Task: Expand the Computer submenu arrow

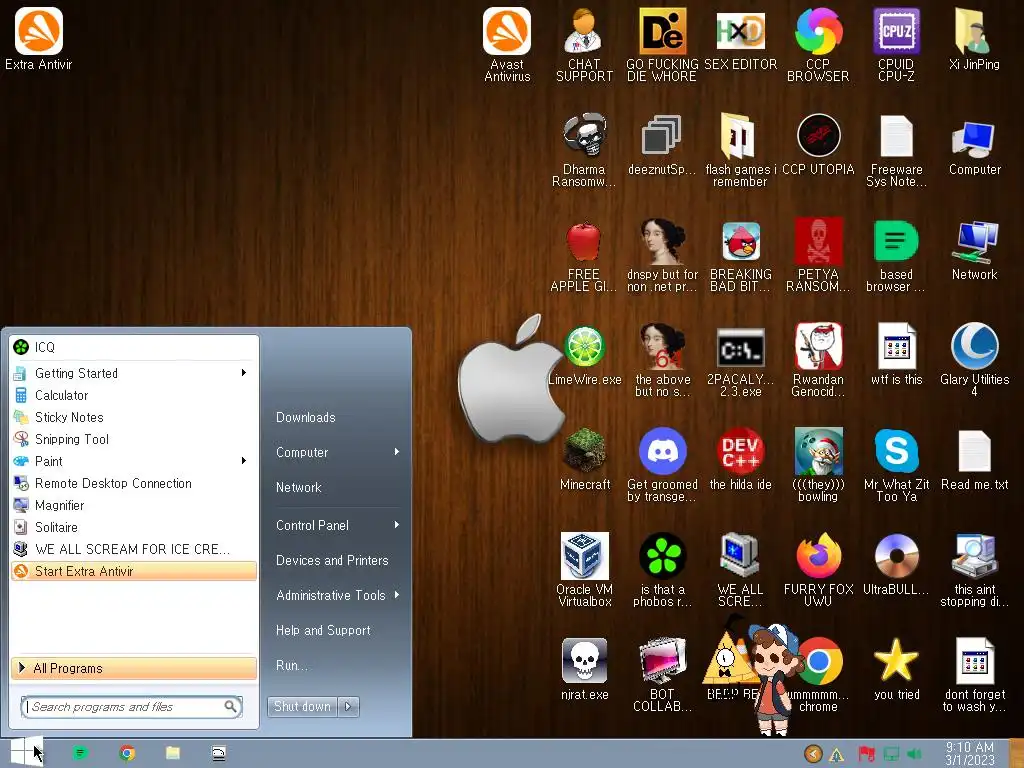Action: coord(396,452)
